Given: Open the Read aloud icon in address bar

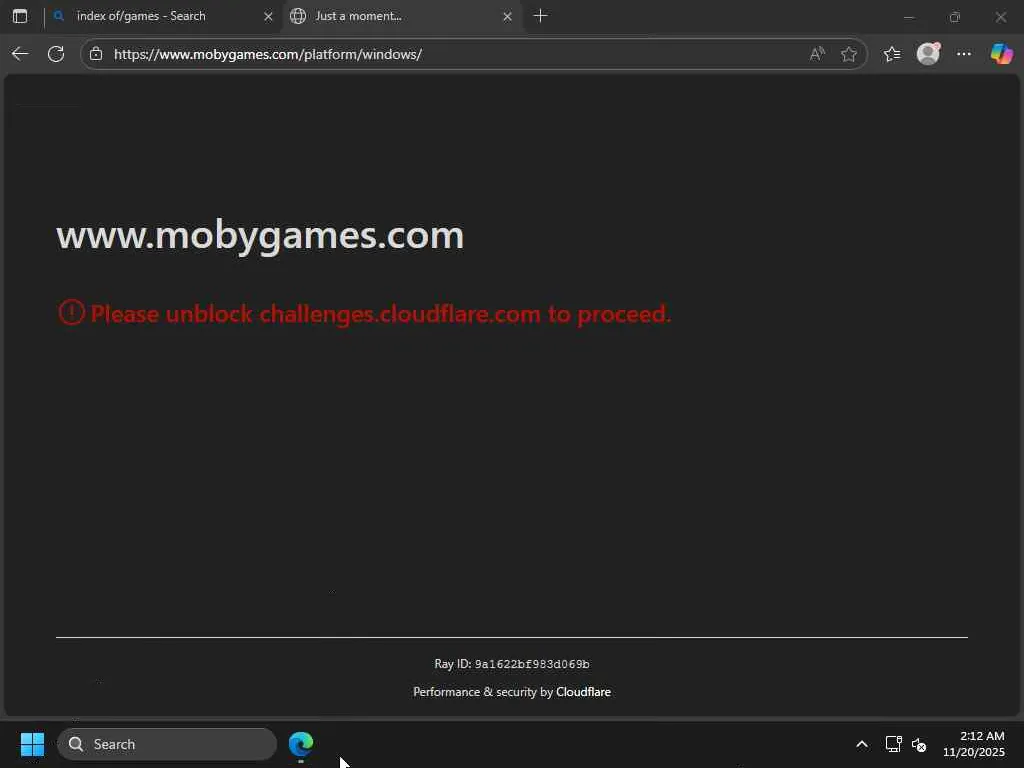Looking at the screenshot, I should point(817,54).
